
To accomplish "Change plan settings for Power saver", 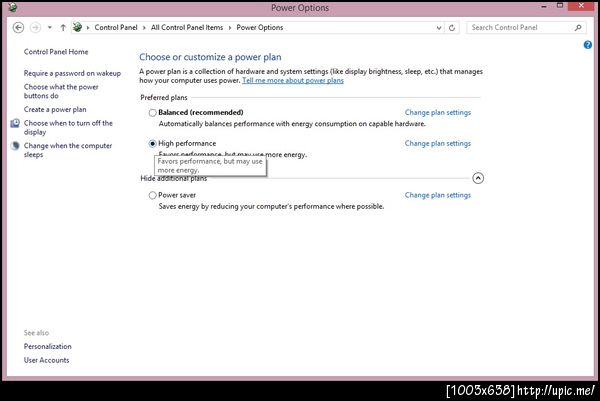I will 438,195.
